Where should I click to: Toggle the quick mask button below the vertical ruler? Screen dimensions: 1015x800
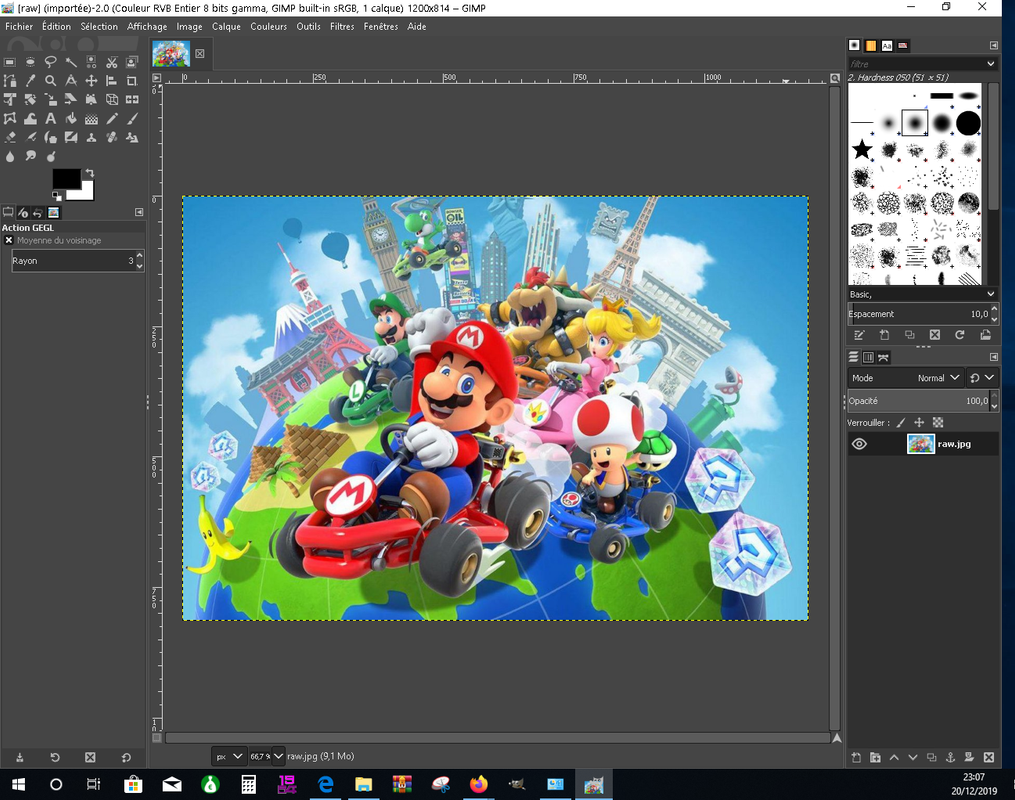(x=157, y=737)
